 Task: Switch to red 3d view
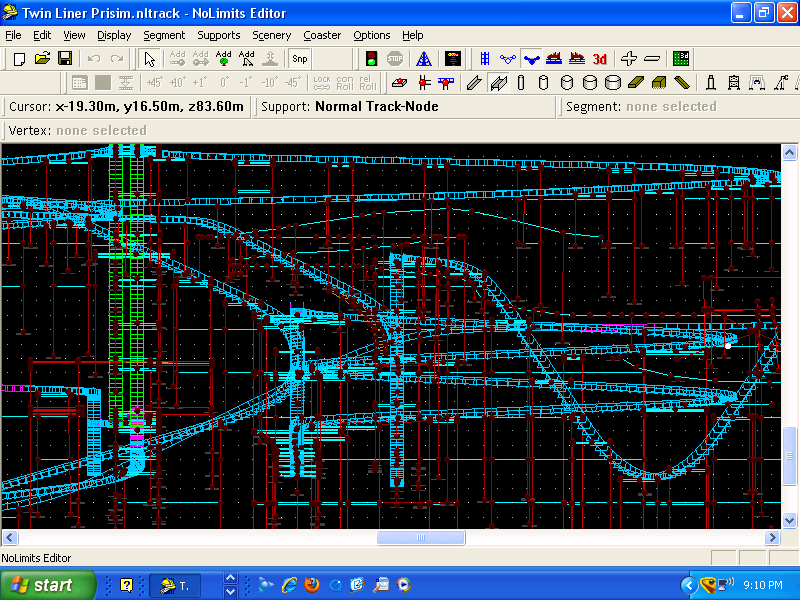599,59
